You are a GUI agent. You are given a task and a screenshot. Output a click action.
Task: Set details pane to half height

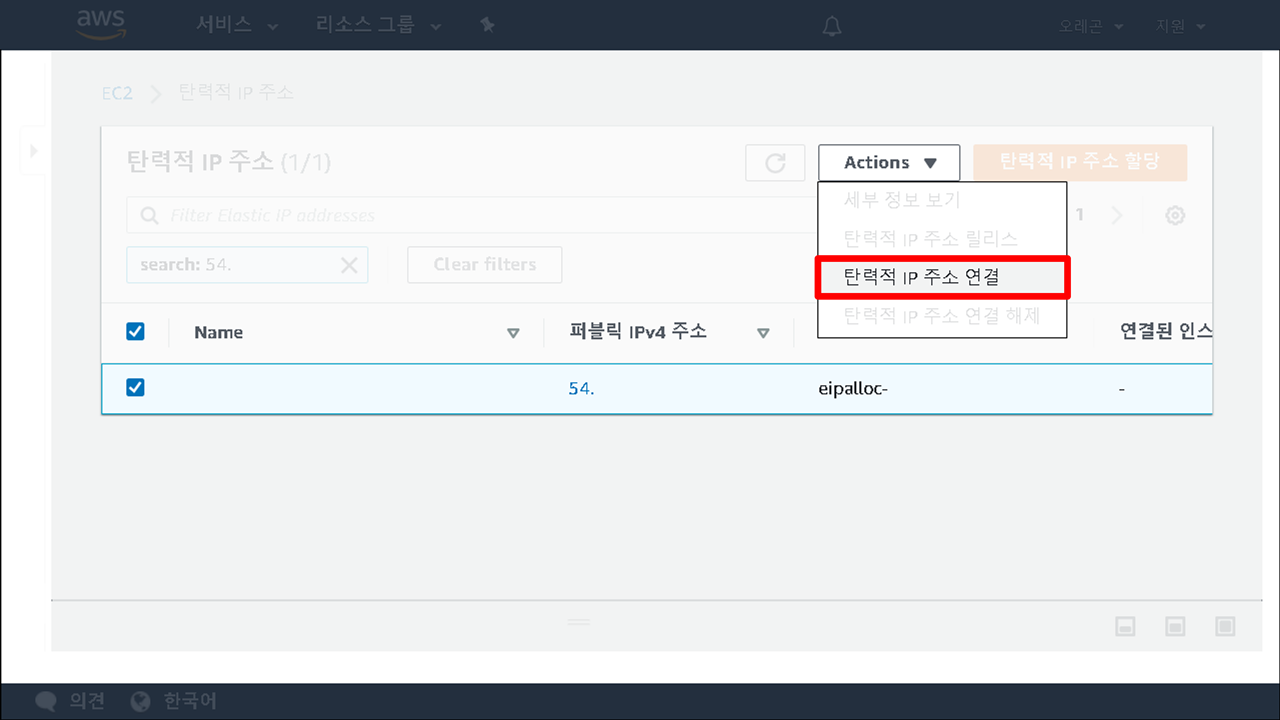1176,626
